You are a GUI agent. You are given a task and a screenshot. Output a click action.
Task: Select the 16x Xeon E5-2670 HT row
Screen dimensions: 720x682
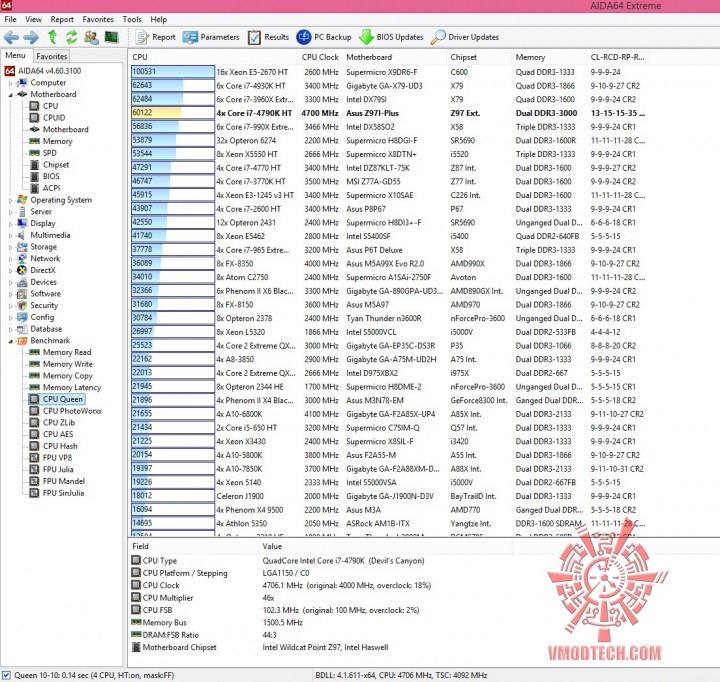pyautogui.click(x=388, y=72)
